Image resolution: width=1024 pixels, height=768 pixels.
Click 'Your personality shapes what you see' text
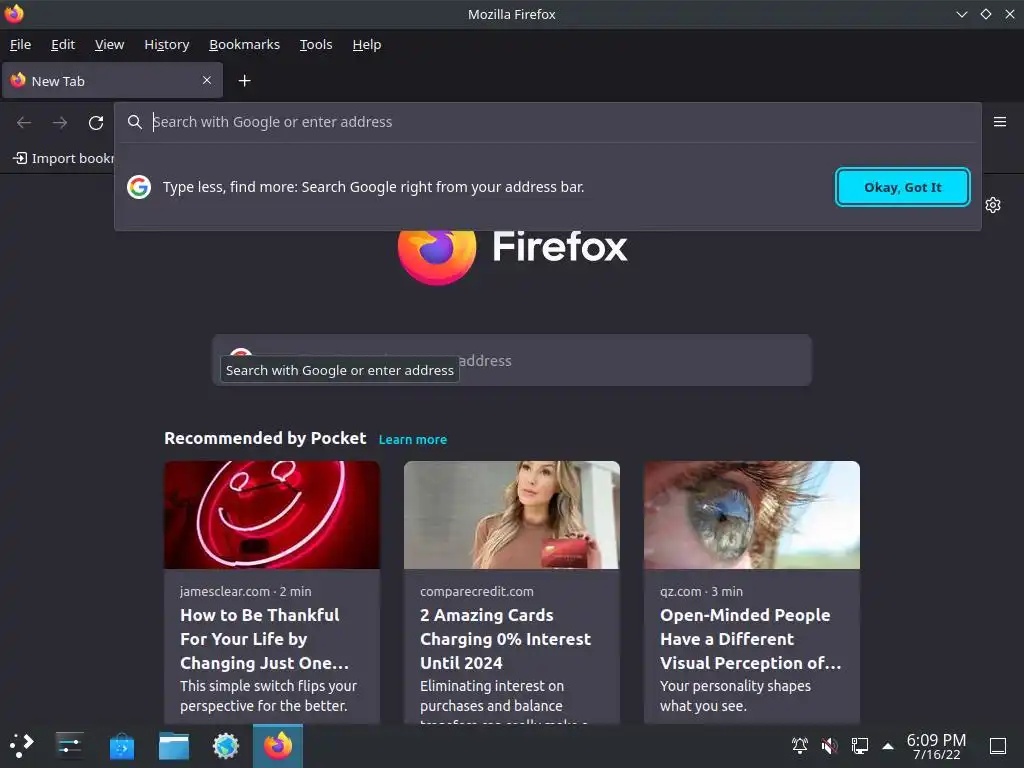tap(735, 696)
